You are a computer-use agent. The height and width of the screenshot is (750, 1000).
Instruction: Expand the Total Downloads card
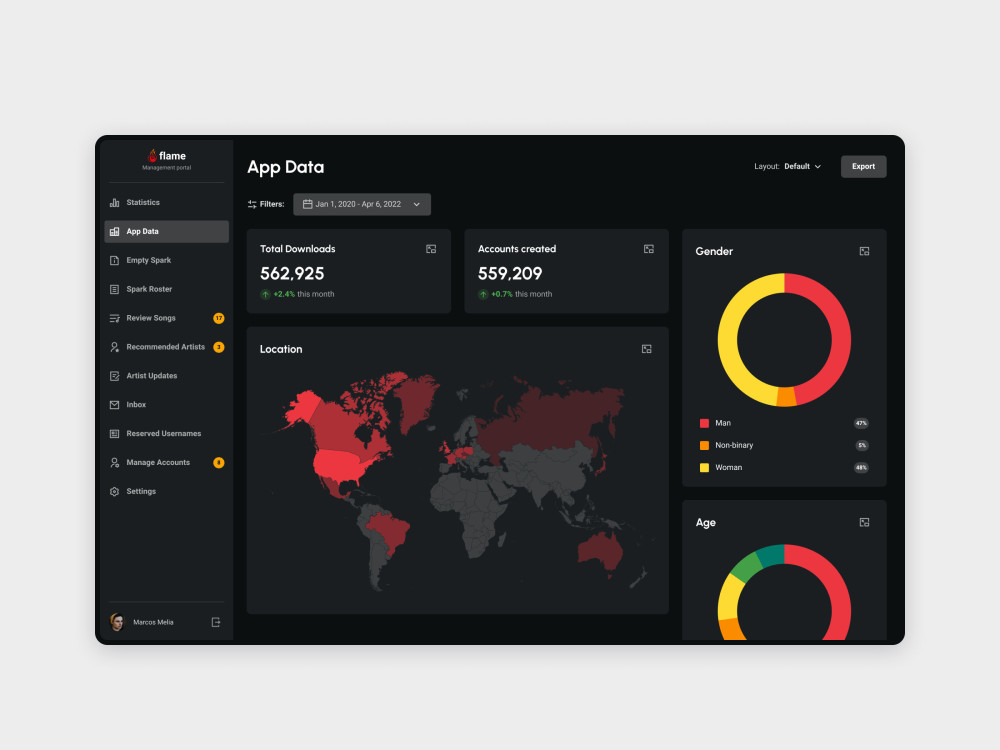click(431, 249)
